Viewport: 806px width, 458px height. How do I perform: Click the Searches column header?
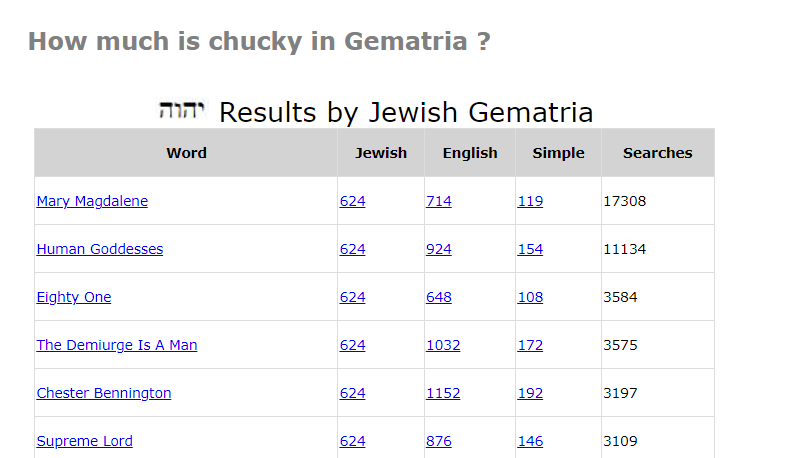(658, 153)
